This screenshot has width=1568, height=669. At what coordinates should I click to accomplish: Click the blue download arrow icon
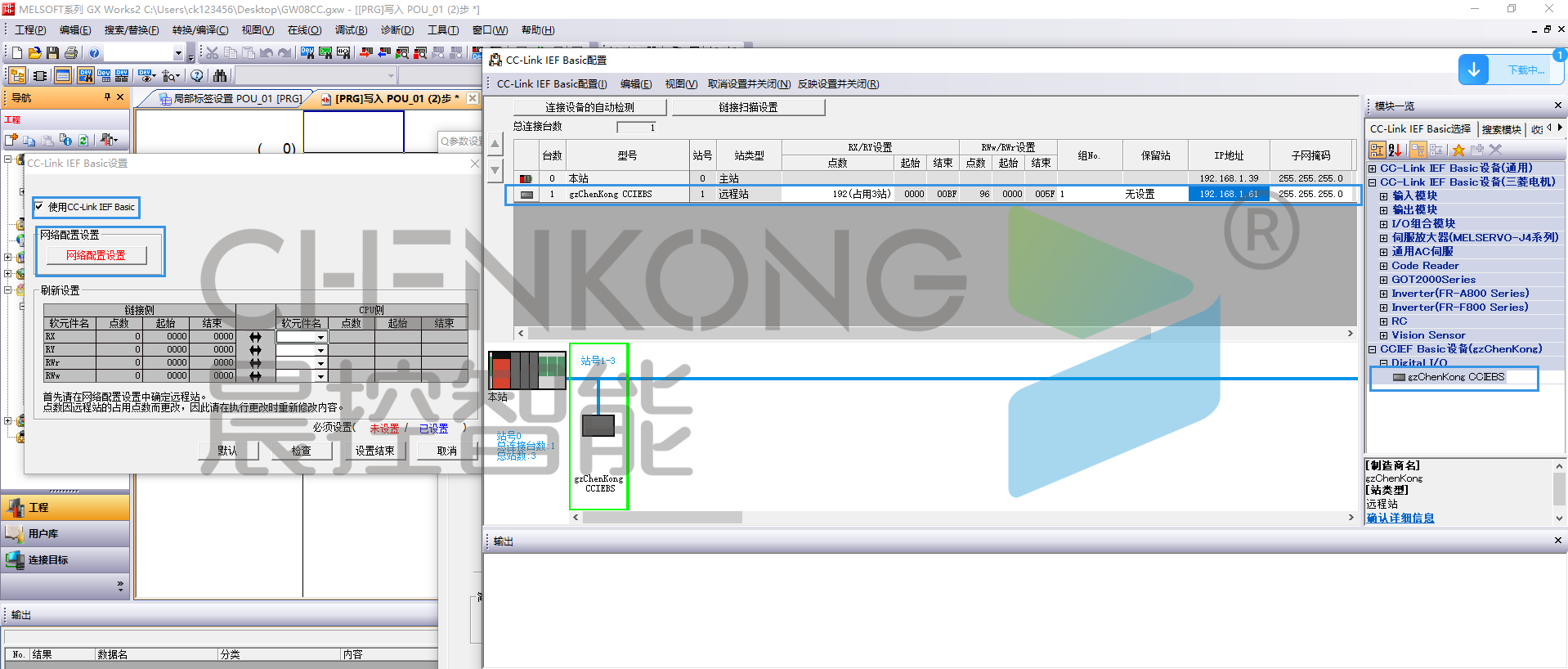tap(1474, 70)
